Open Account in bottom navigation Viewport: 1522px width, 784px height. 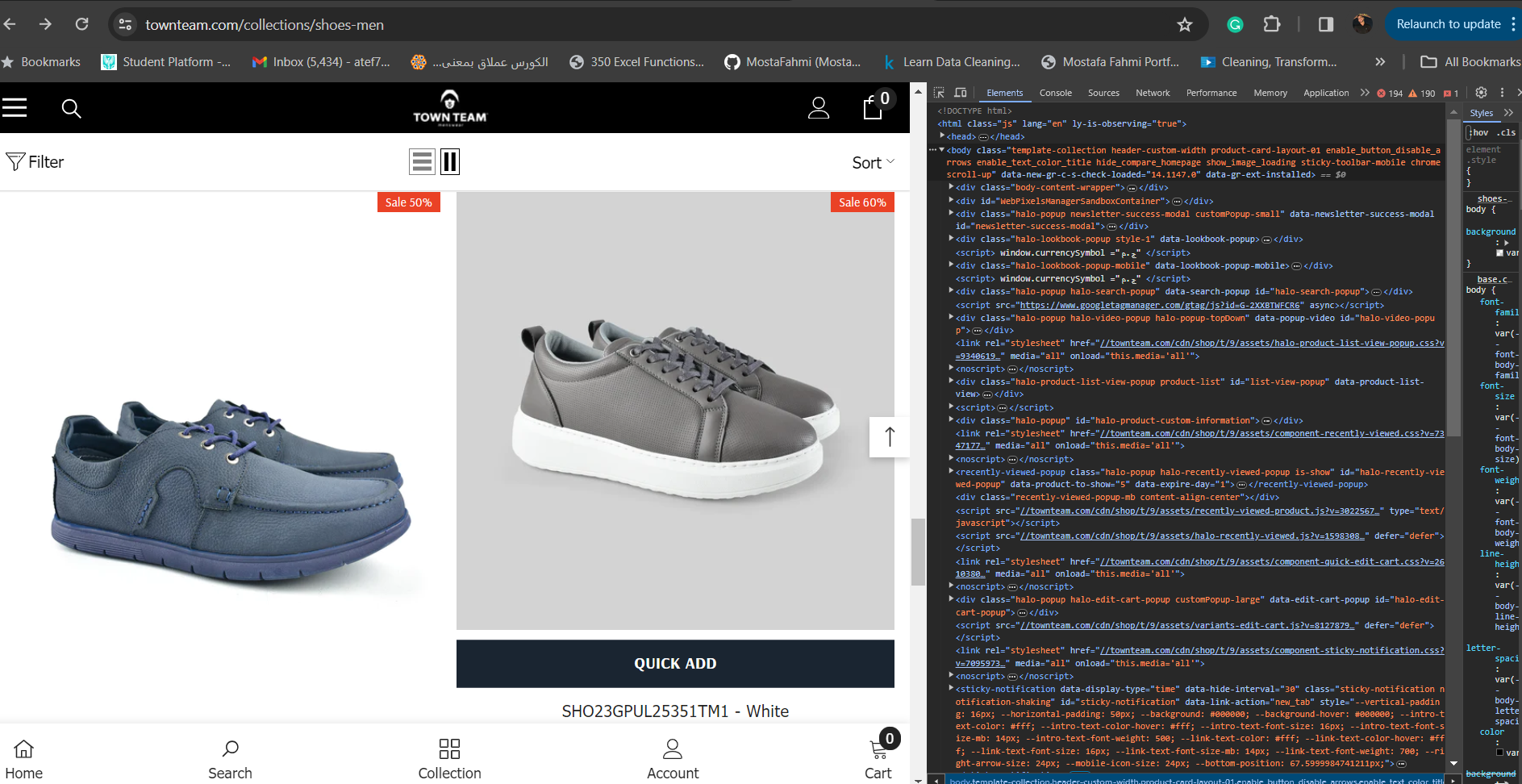673,760
